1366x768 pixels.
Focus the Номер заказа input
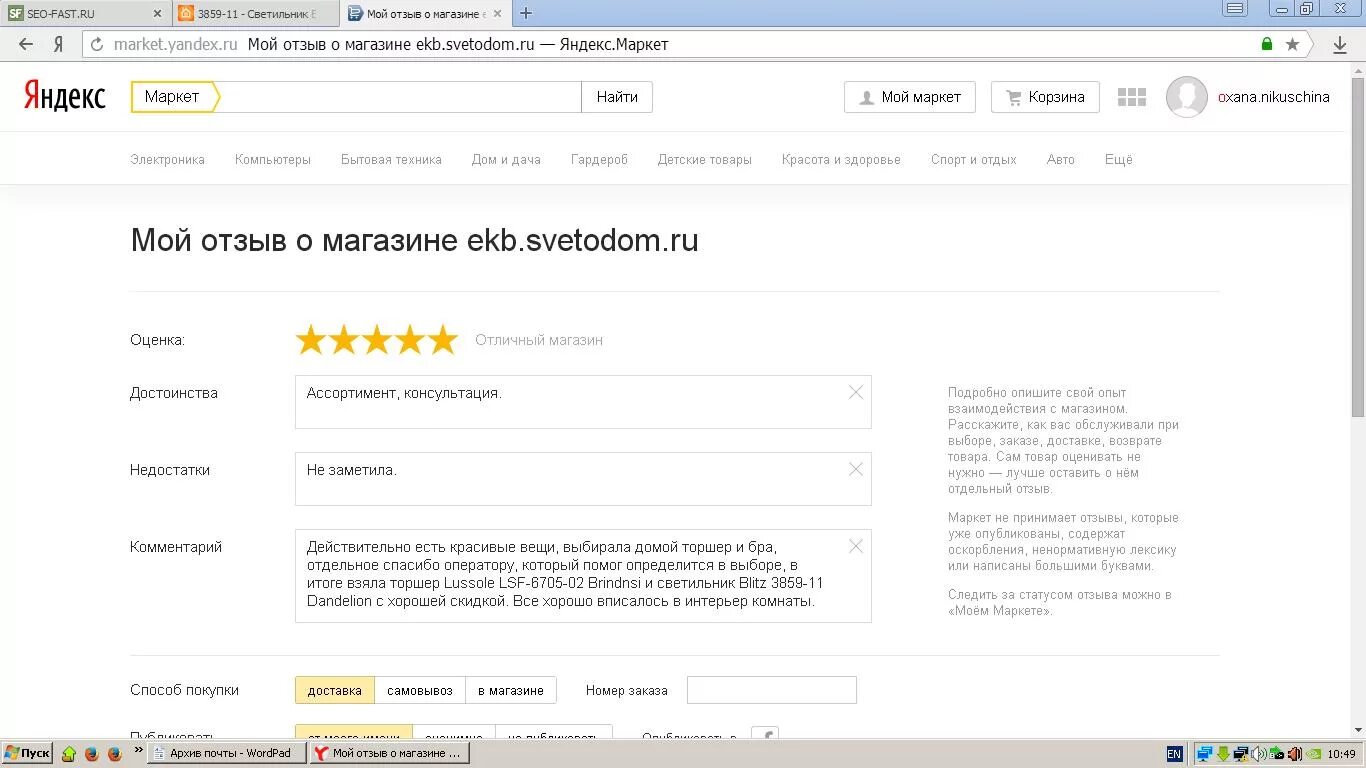point(772,690)
